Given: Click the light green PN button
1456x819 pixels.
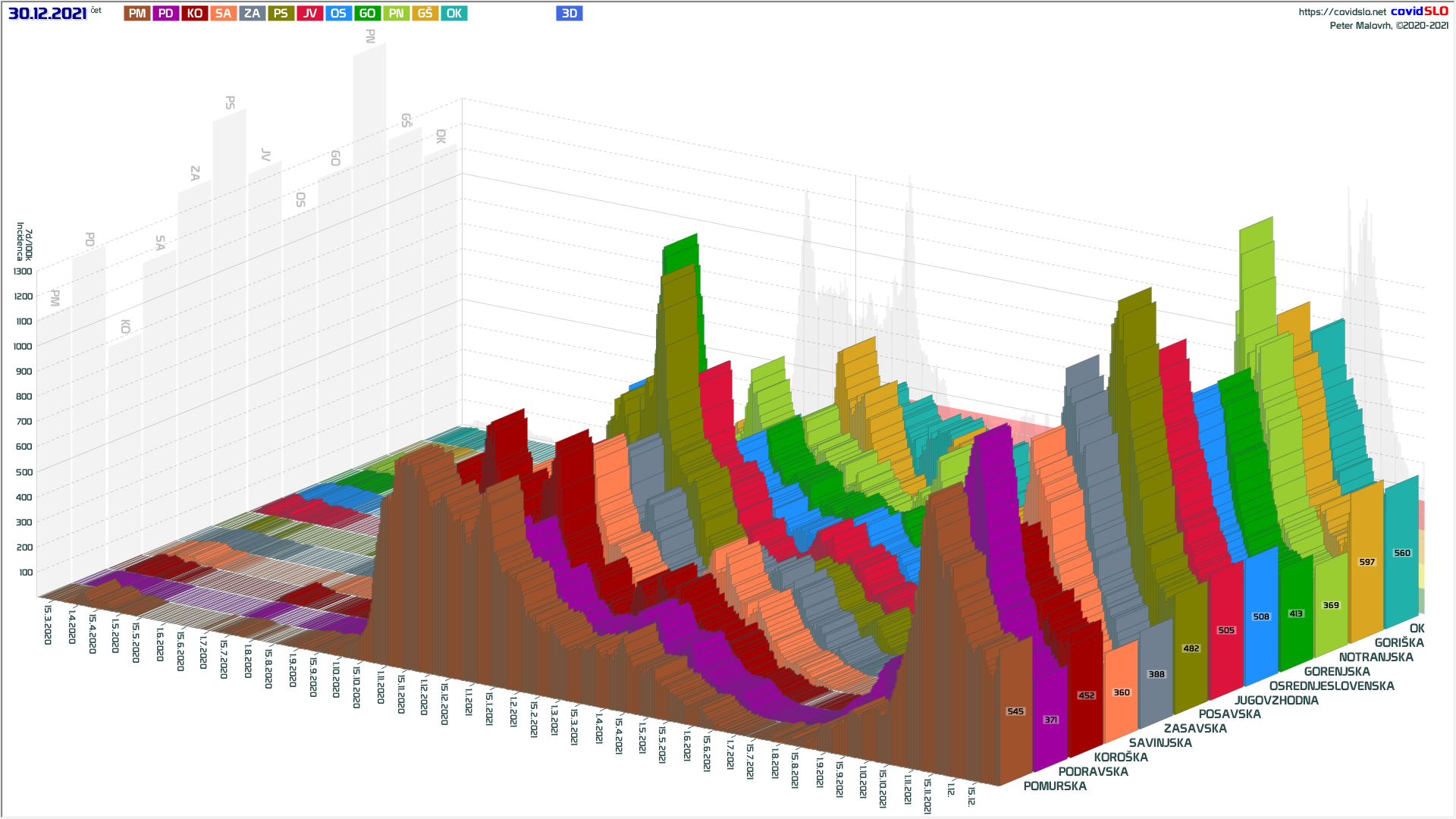Looking at the screenshot, I should coord(396,14).
